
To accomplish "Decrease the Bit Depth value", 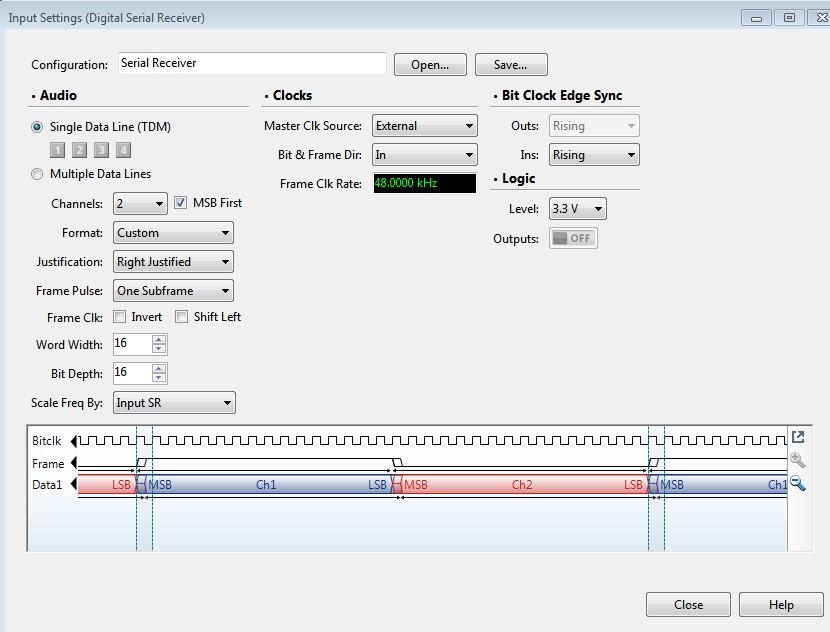I will point(159,377).
